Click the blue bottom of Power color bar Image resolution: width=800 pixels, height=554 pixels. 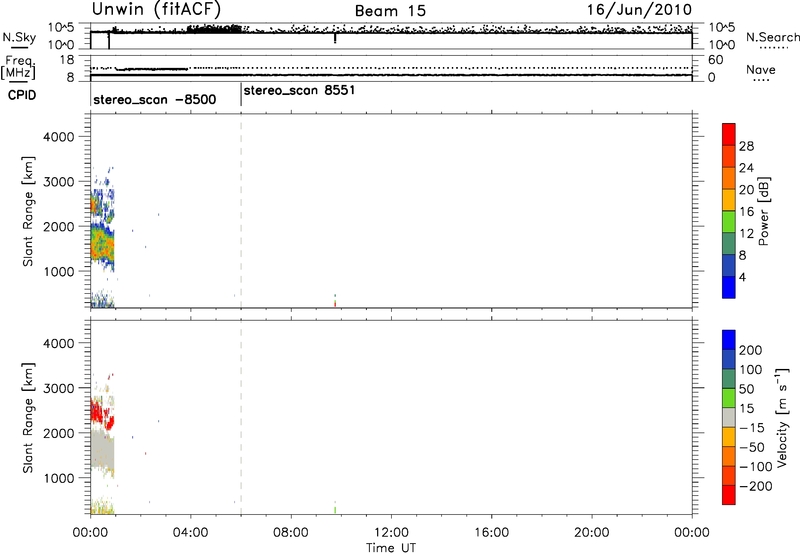729,287
